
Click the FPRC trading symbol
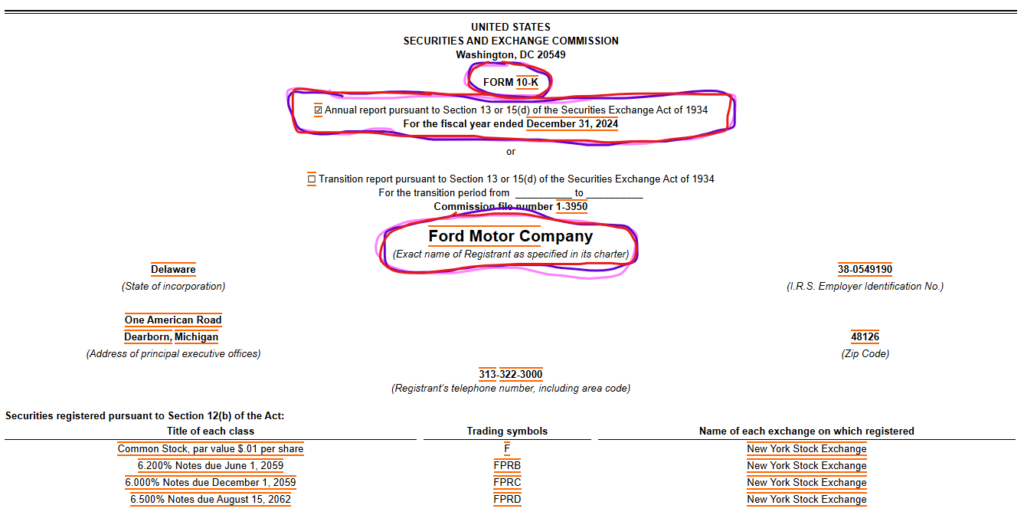click(x=507, y=483)
